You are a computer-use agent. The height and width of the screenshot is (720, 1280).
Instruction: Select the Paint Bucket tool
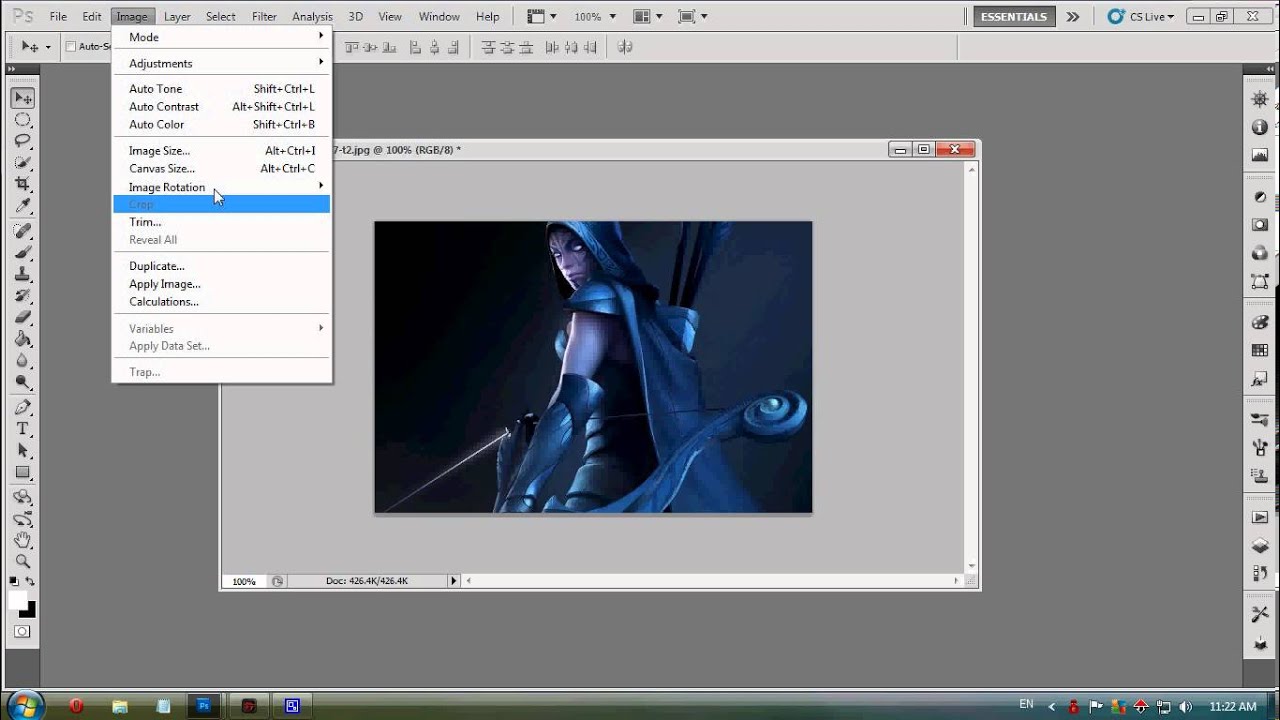[22, 338]
